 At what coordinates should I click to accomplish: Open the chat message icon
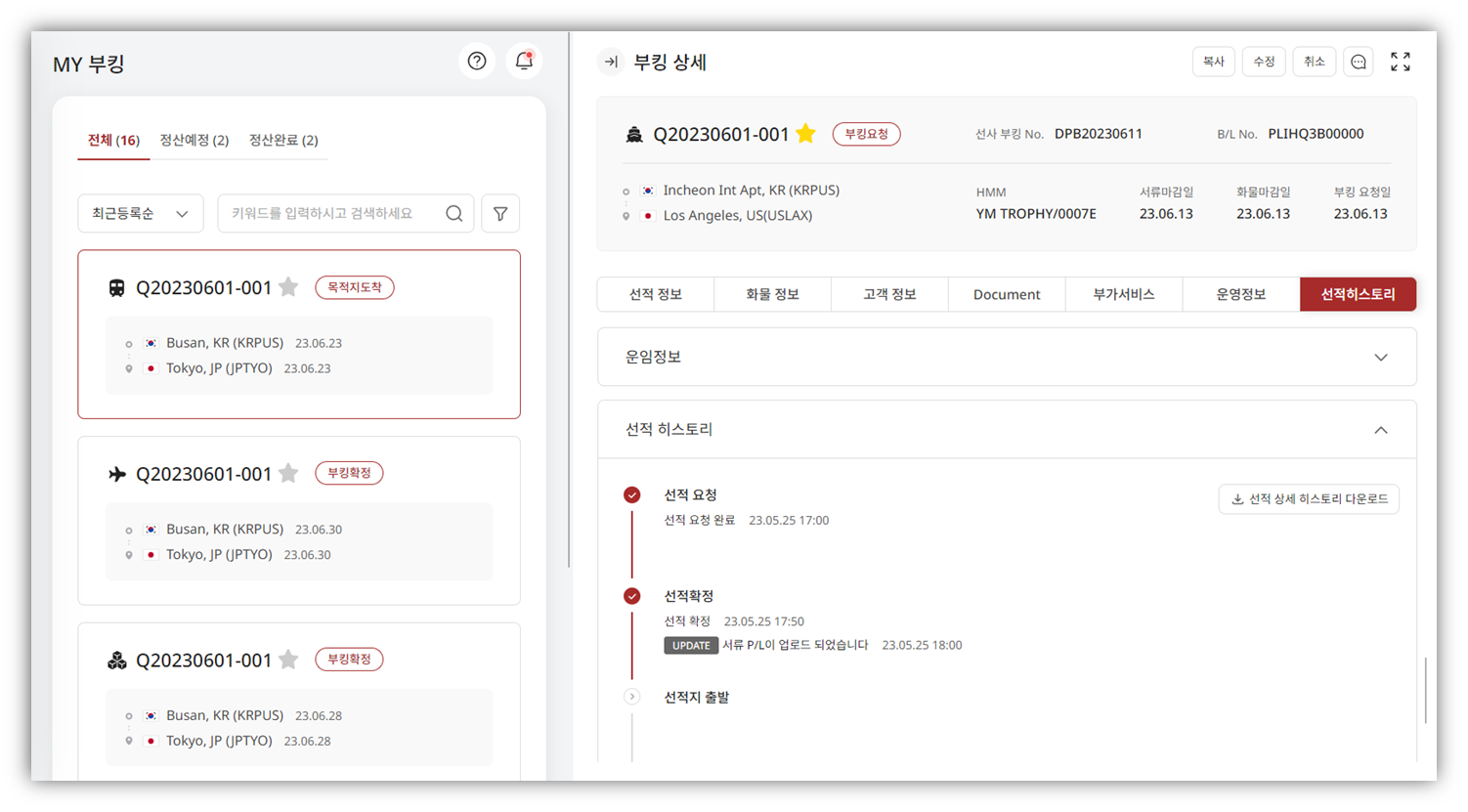[1359, 63]
